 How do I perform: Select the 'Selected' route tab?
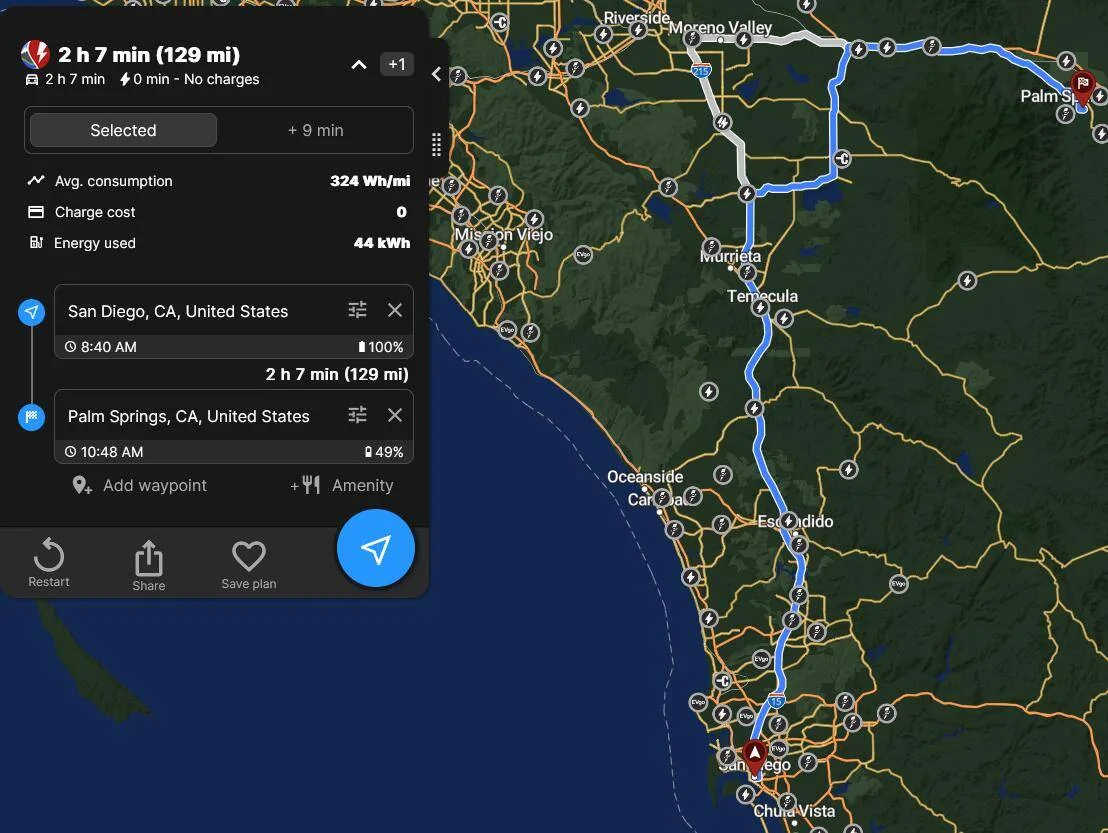coord(123,130)
